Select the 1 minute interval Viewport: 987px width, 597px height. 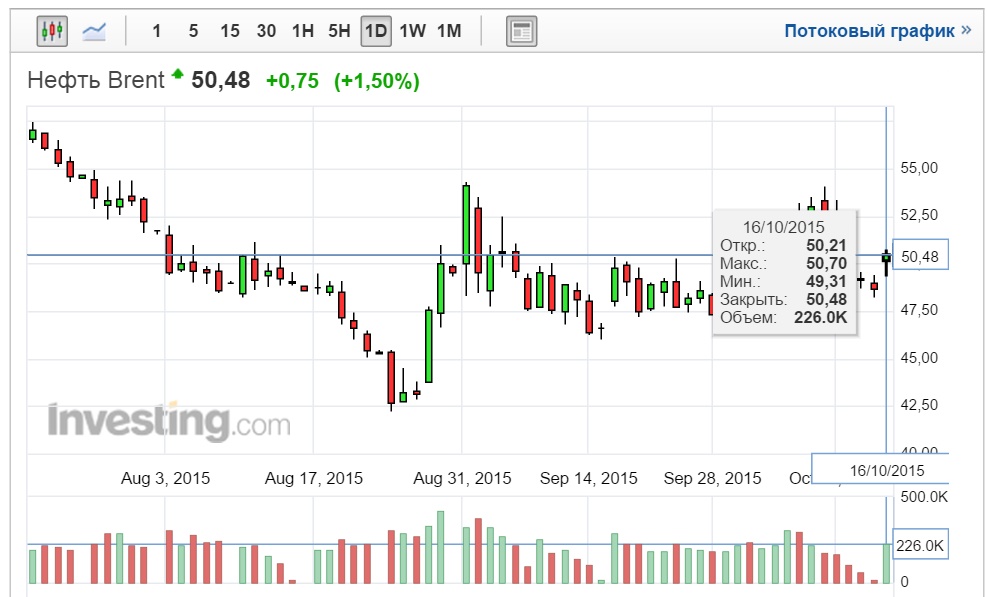157,31
